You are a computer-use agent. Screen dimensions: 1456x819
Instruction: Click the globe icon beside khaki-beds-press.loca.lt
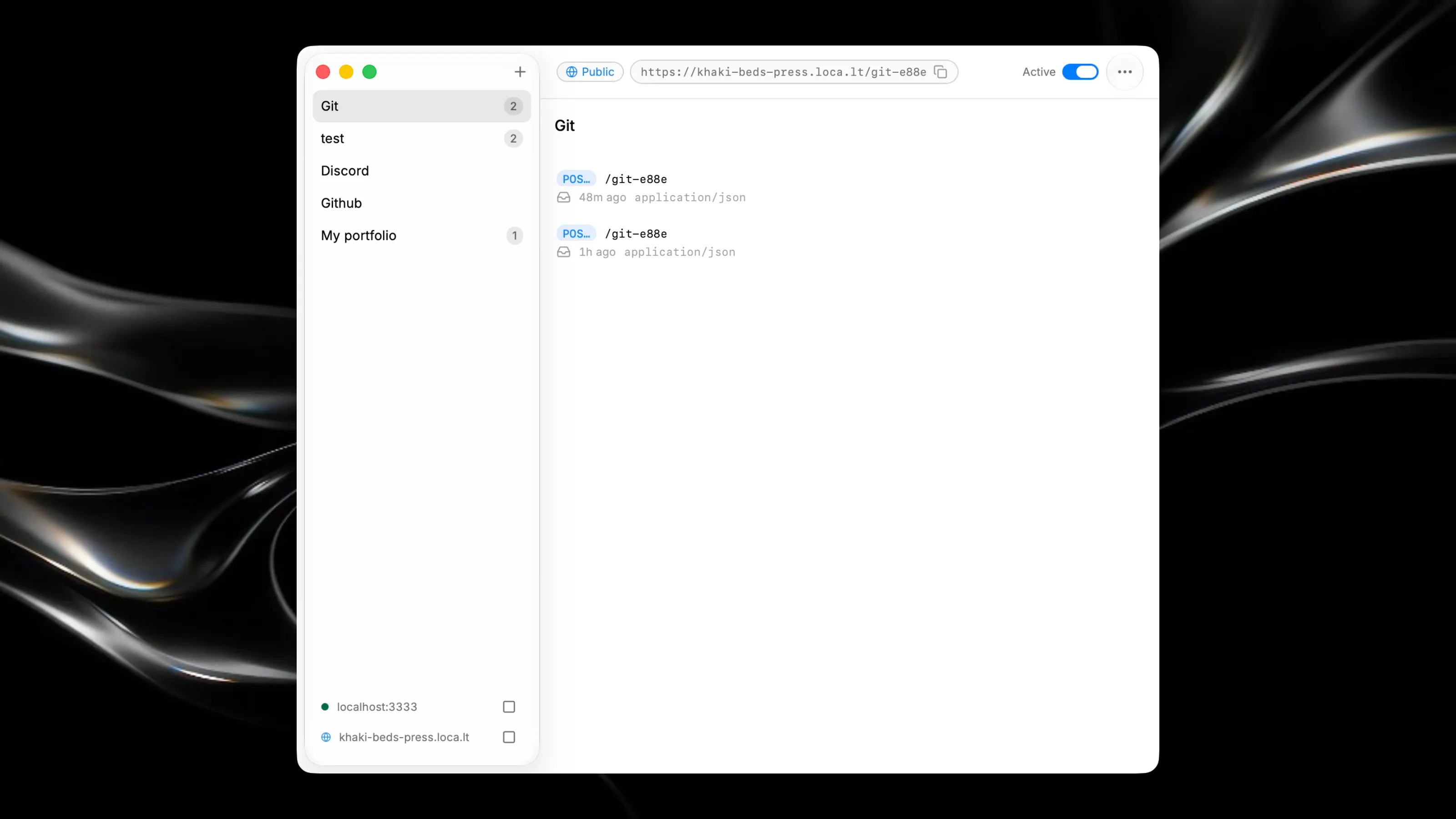pos(326,737)
